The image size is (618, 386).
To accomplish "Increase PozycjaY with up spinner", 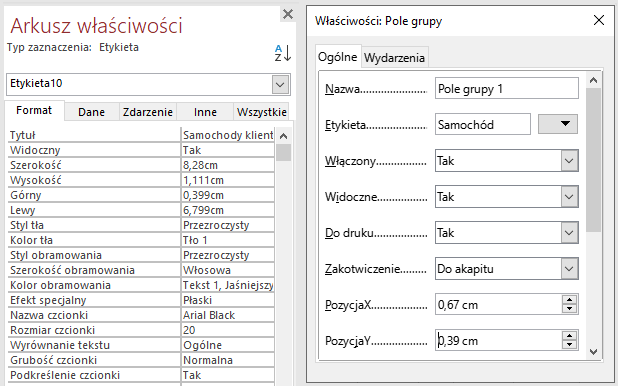I will 570,336.
